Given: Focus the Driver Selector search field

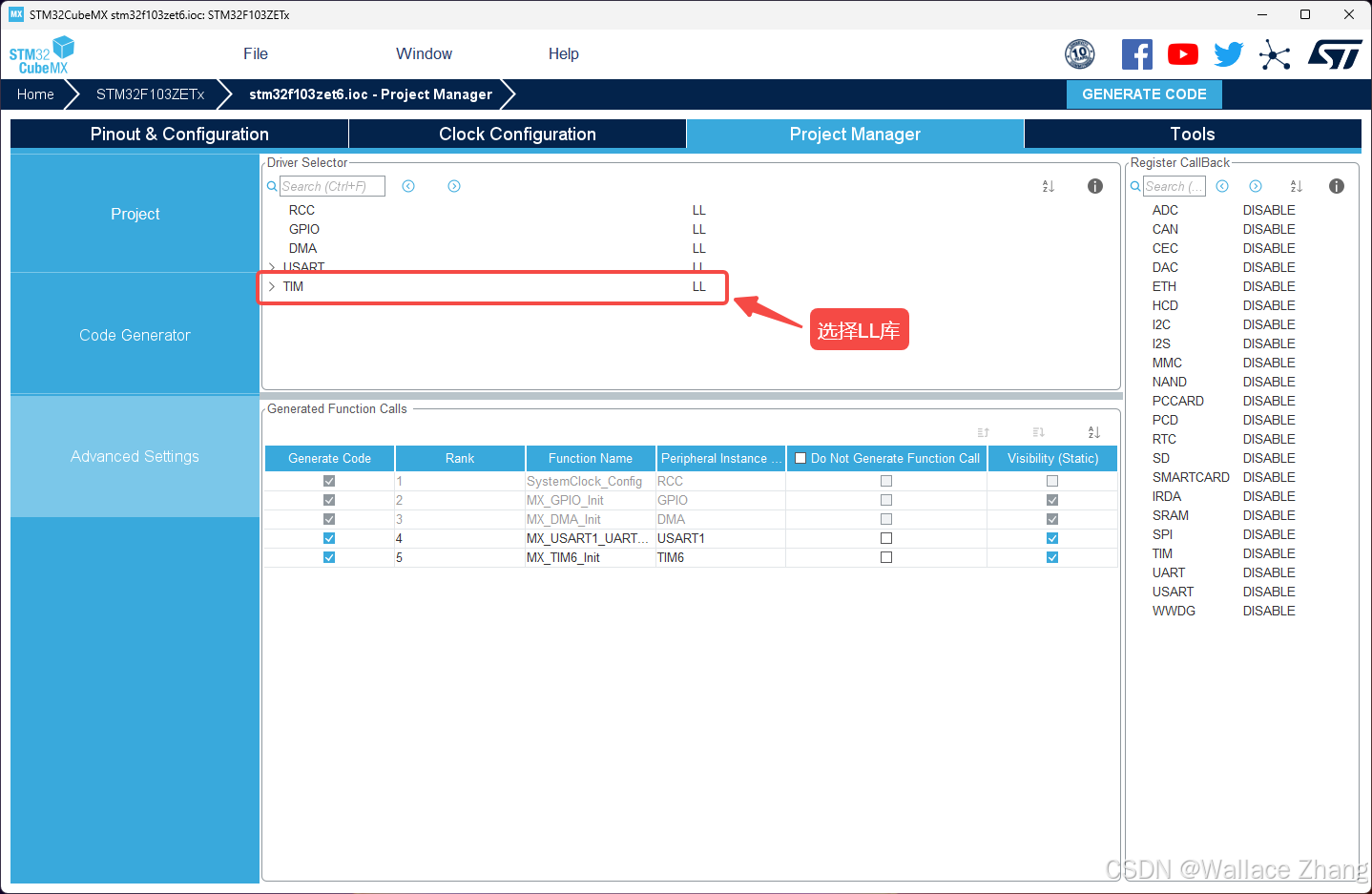Looking at the screenshot, I should tap(332, 186).
